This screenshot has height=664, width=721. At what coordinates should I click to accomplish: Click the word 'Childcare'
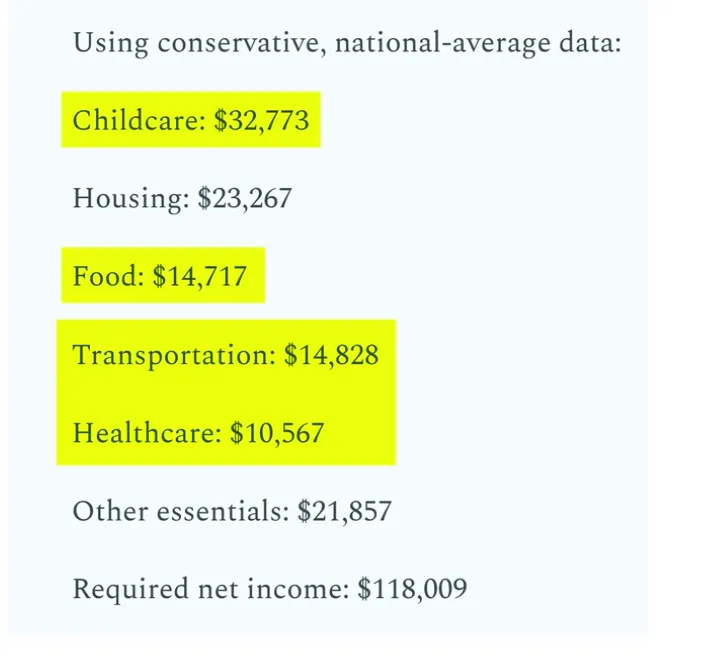pos(139,120)
